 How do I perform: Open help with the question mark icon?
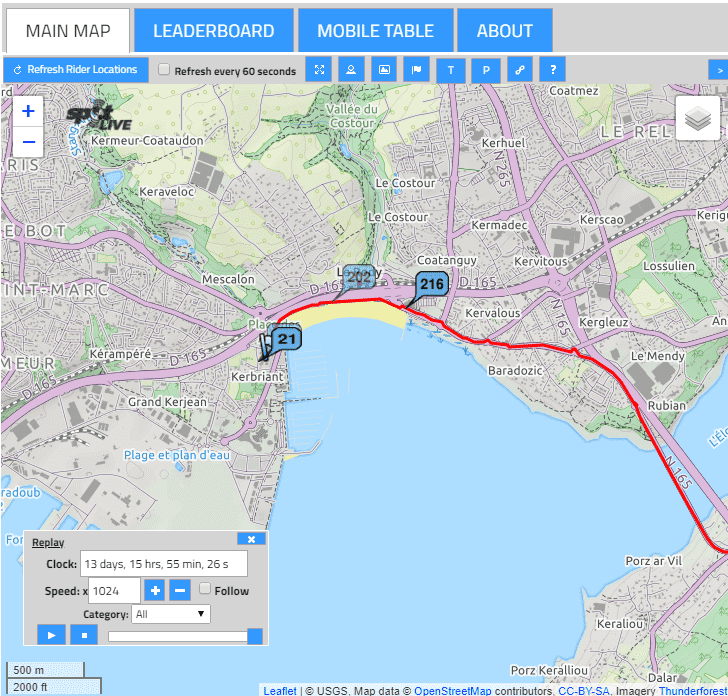[x=552, y=70]
